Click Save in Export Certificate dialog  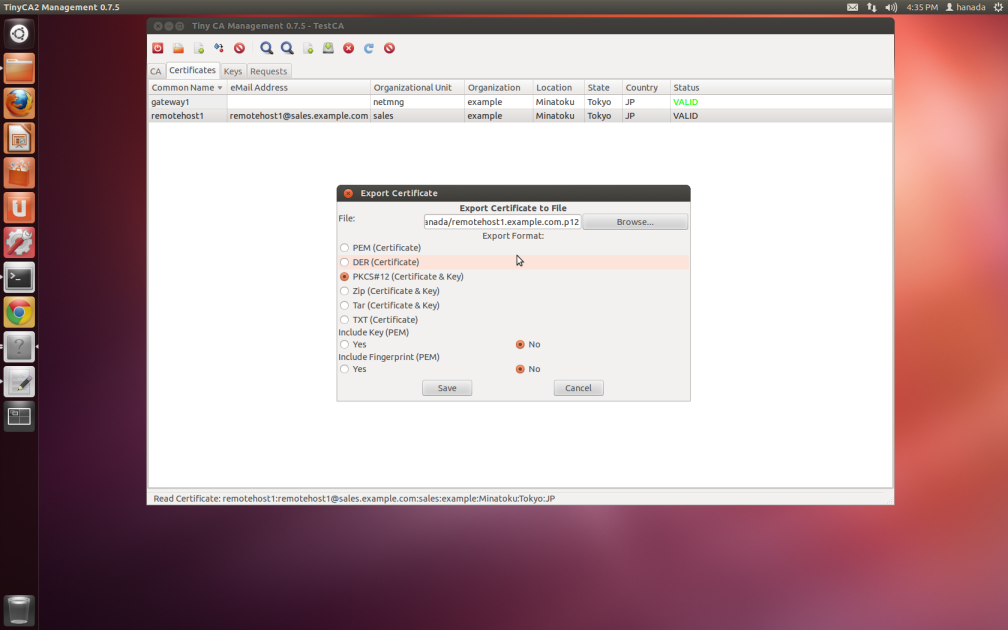(x=447, y=388)
